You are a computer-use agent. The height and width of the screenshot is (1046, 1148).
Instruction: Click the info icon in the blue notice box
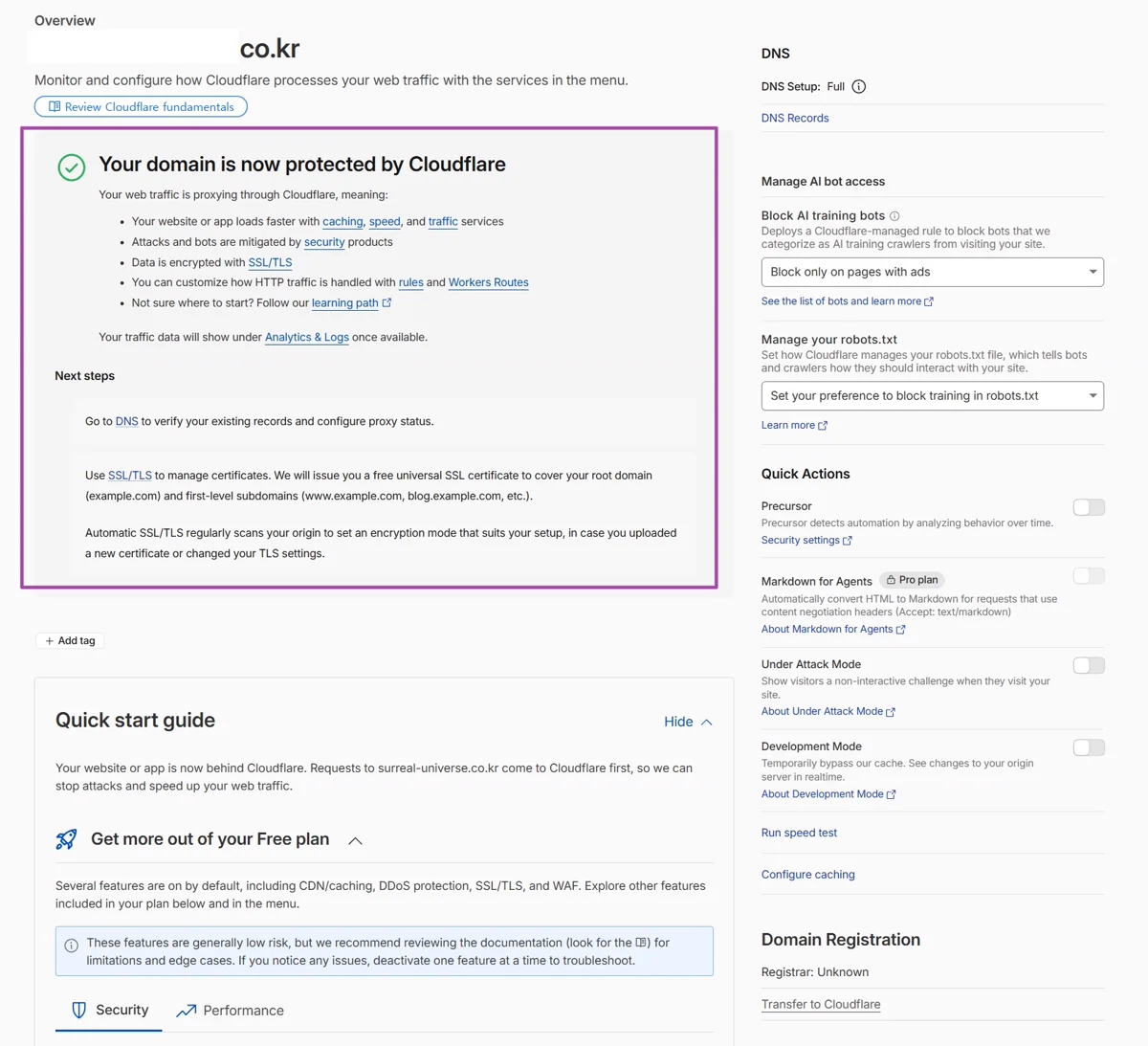[72, 946]
